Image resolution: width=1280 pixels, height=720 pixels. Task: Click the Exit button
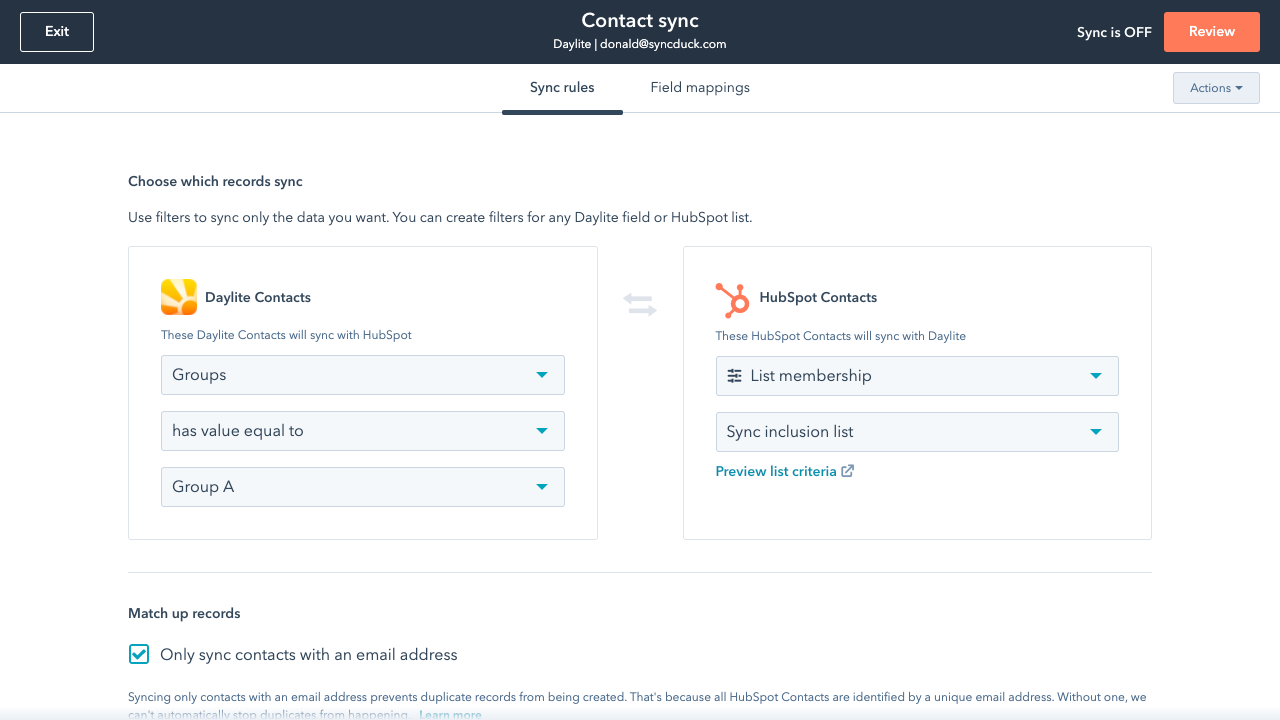pos(57,32)
